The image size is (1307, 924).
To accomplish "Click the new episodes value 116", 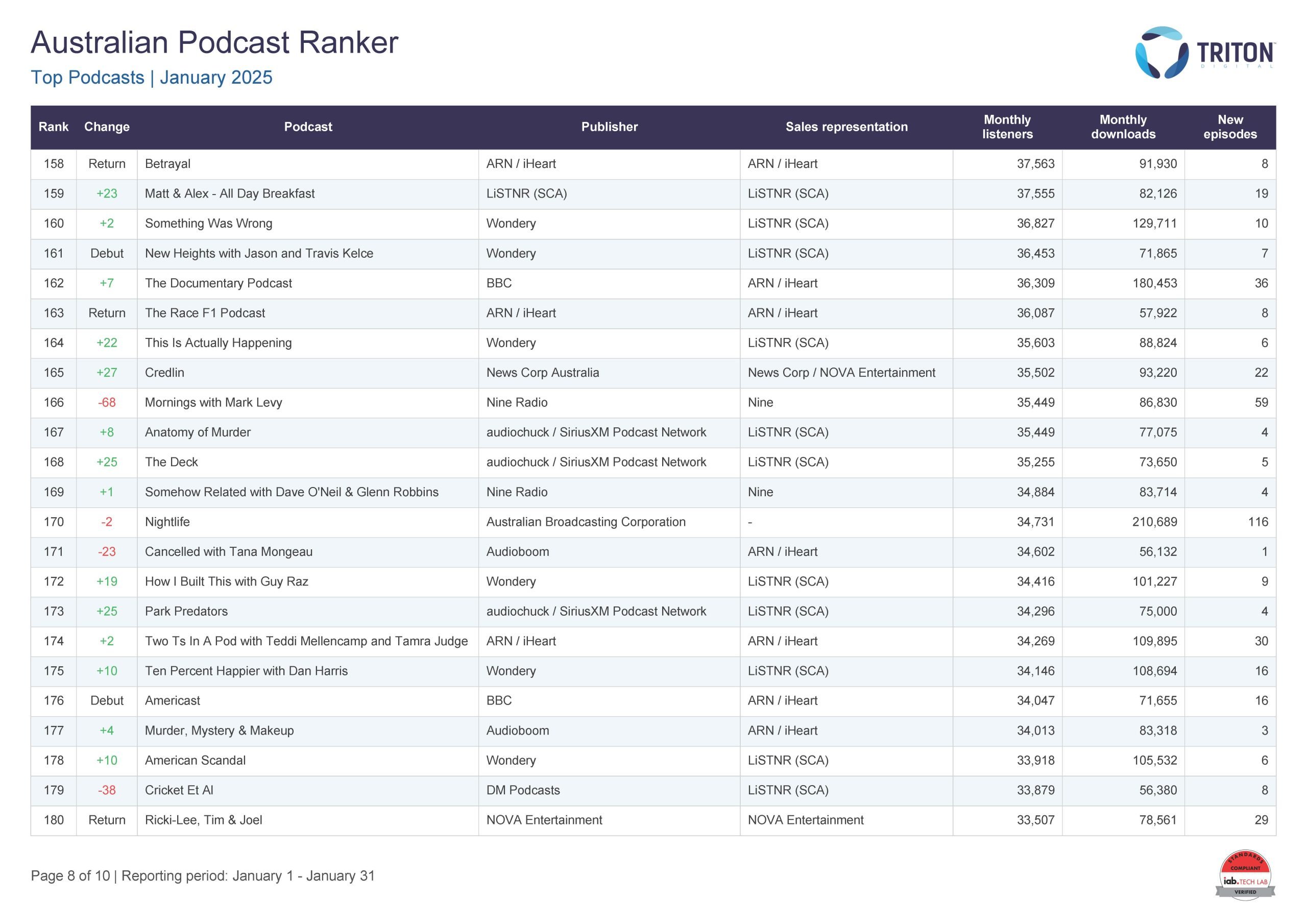I will click(1258, 522).
